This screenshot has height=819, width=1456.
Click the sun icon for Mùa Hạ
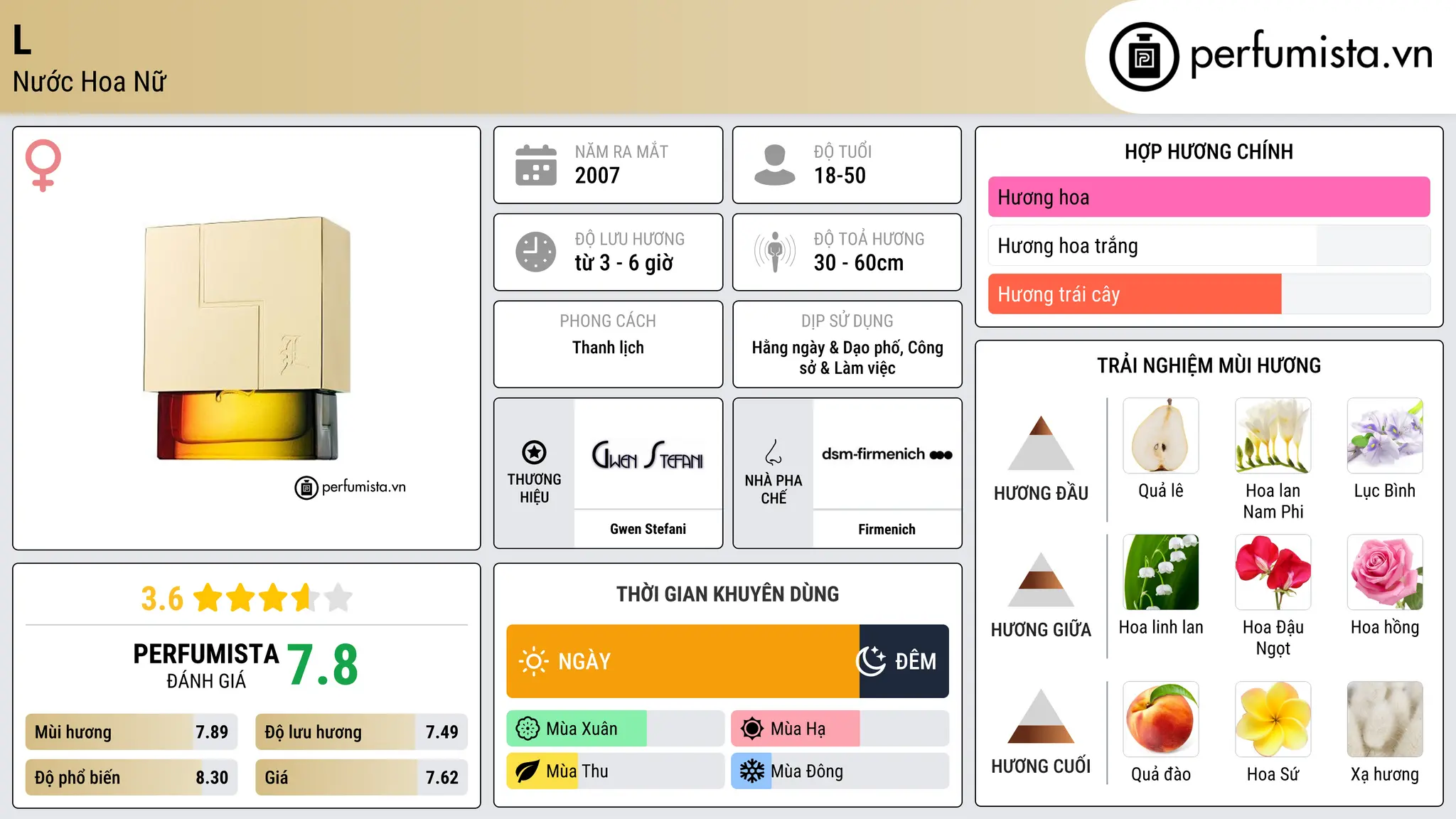click(x=752, y=729)
